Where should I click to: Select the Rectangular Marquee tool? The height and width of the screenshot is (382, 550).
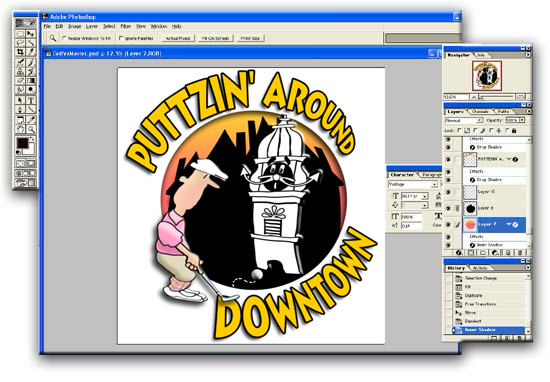20,34
